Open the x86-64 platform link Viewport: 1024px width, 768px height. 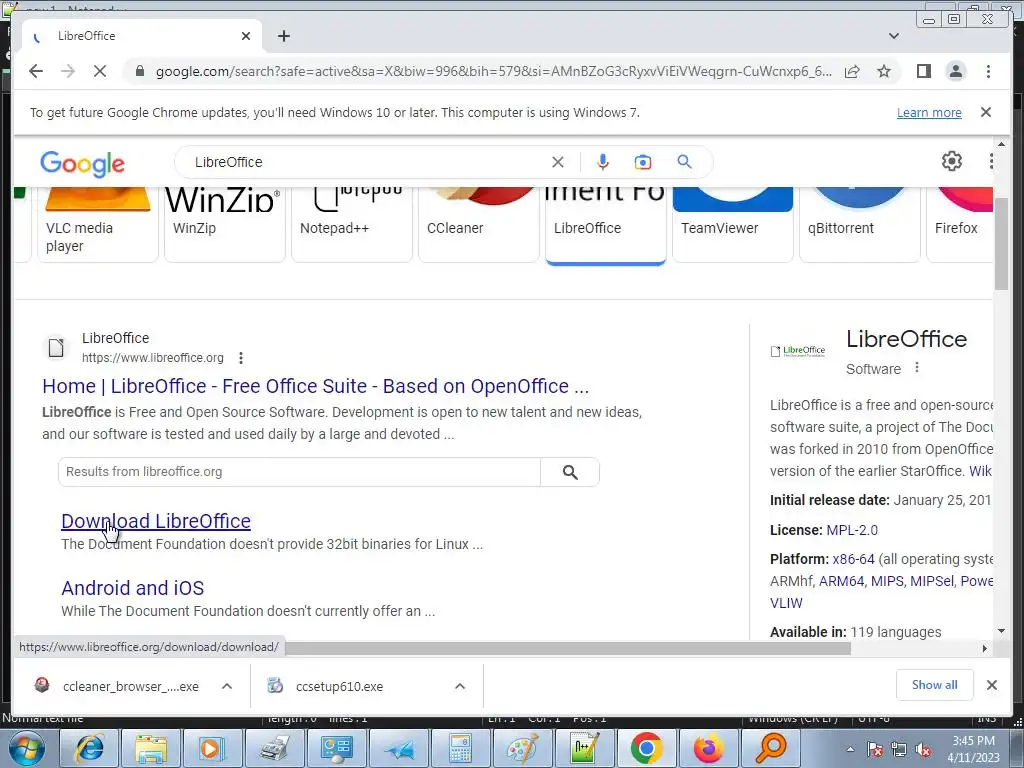[x=853, y=559]
